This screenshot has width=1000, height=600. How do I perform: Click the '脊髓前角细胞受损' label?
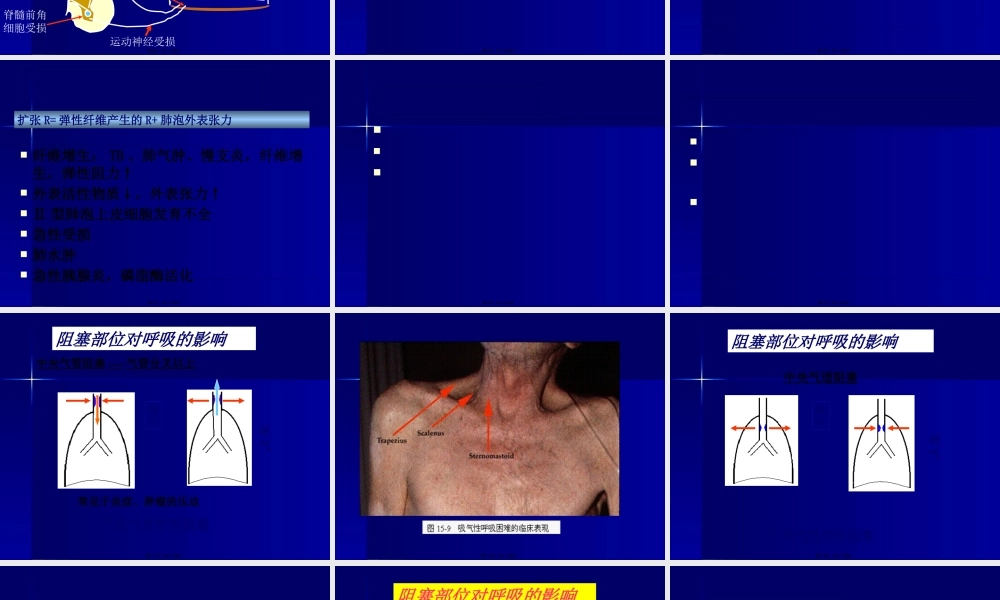tap(25, 21)
